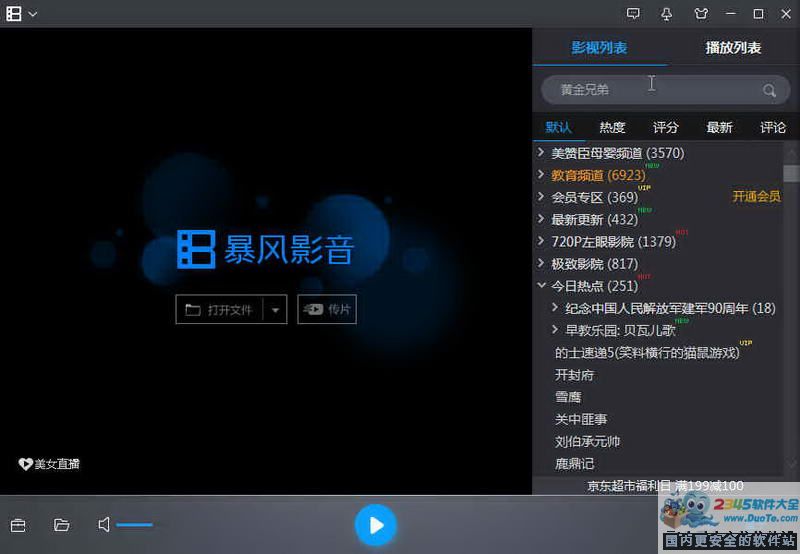Expand the 最新更新 category

[541, 218]
